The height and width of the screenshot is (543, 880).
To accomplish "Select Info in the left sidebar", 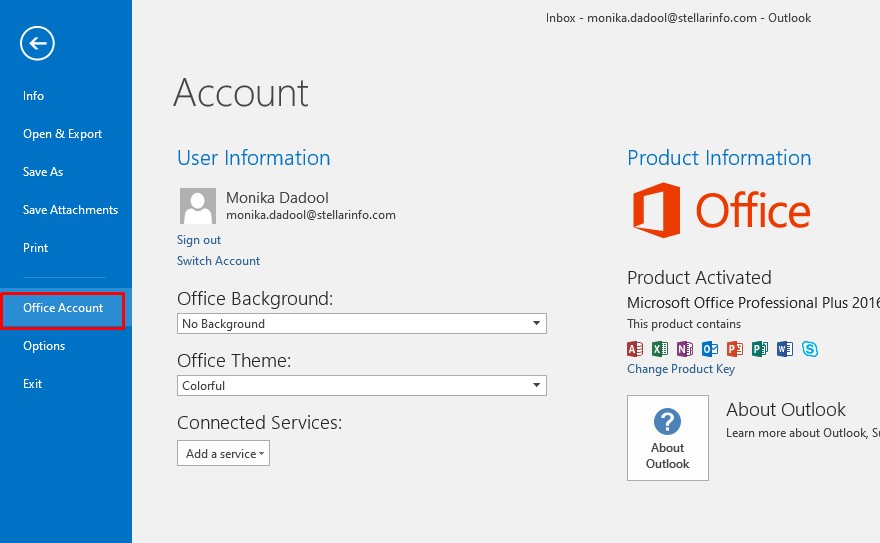I will [x=34, y=96].
